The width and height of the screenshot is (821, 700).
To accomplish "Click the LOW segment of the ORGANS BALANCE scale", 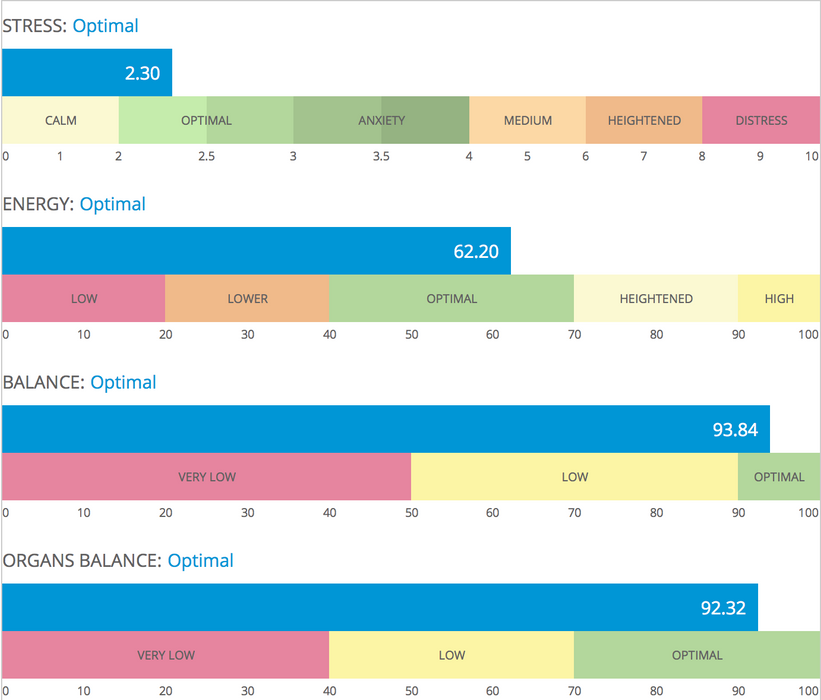I will [451, 655].
